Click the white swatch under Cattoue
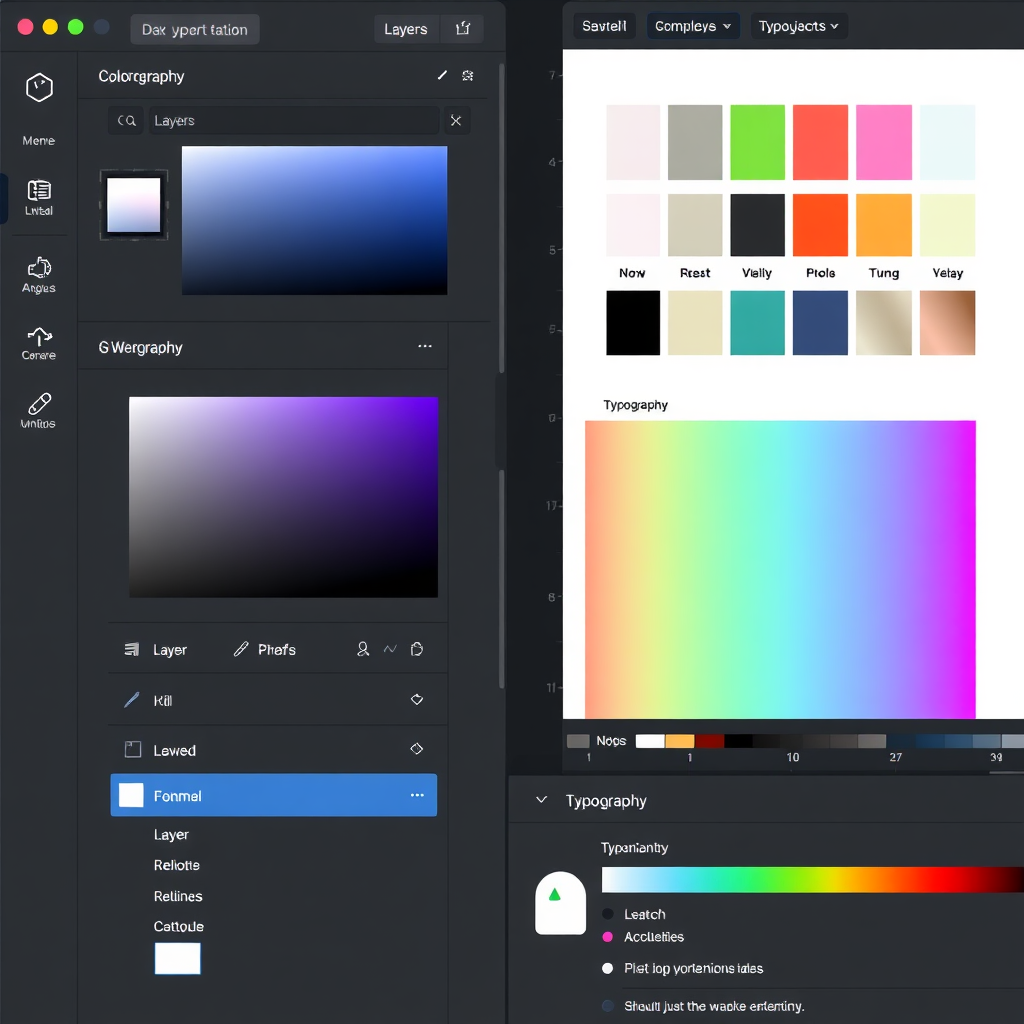This screenshot has height=1024, width=1024. tap(177, 958)
